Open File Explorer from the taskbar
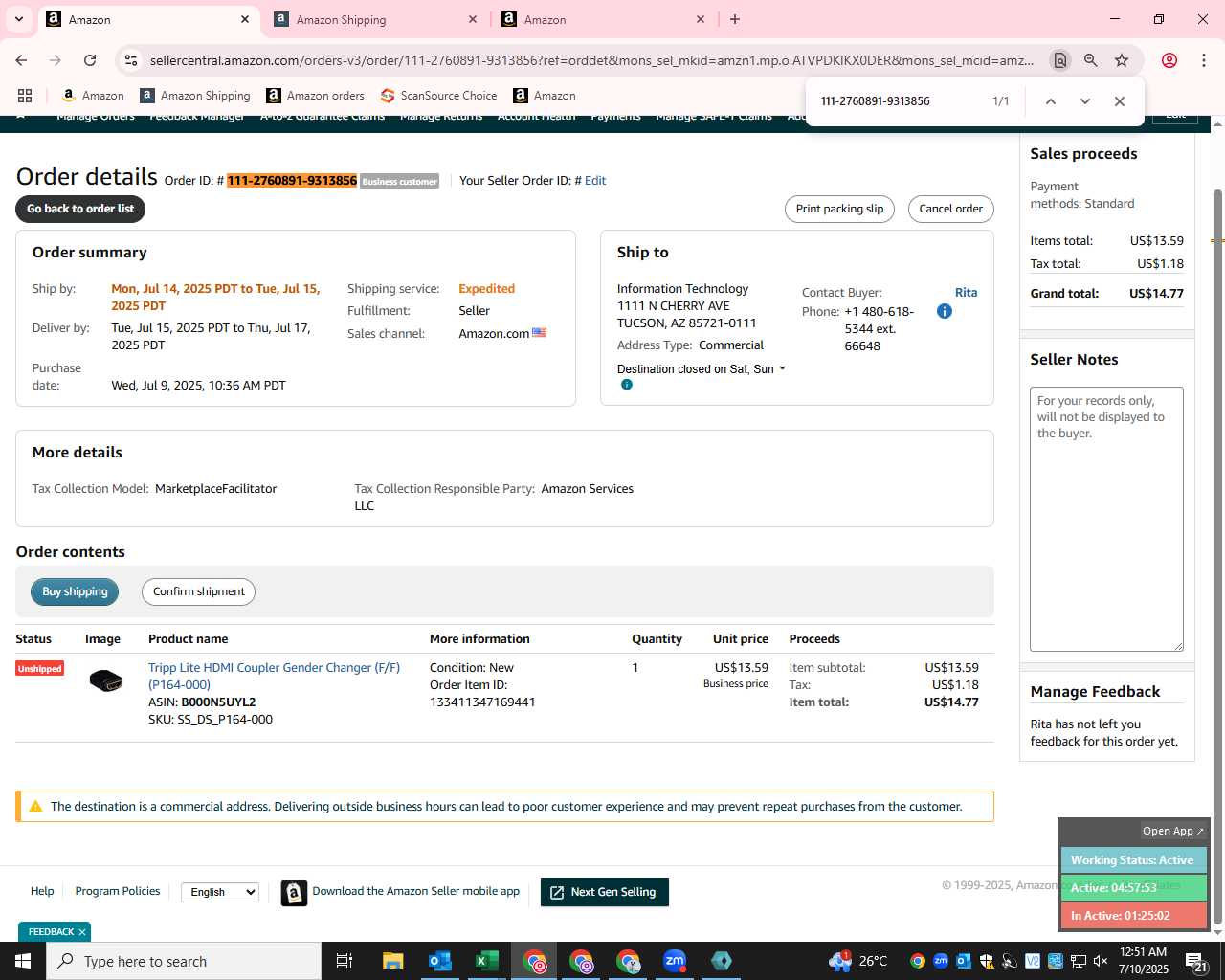This screenshot has width=1225, height=980. tap(392, 961)
